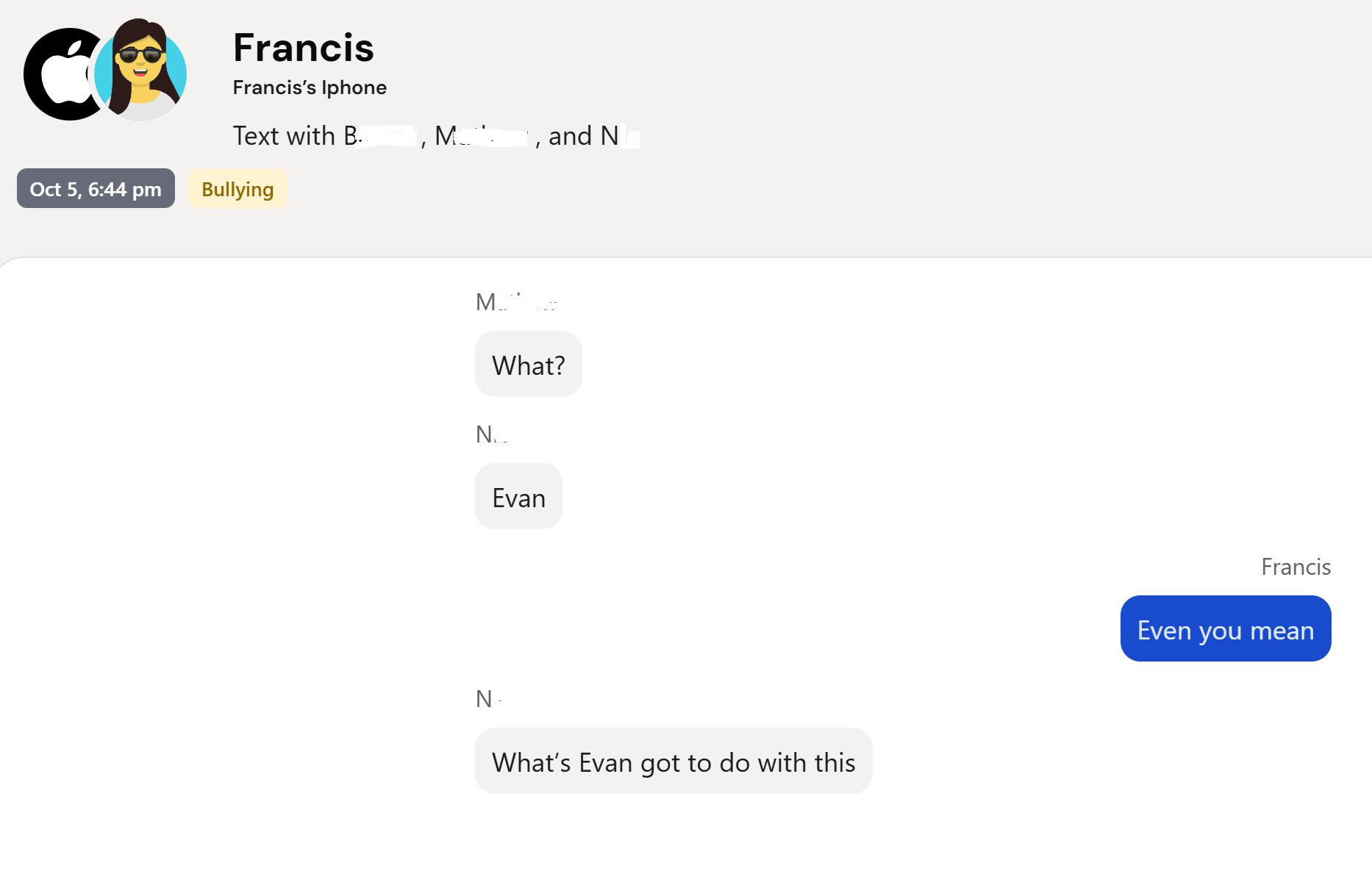1372x896 pixels.
Task: Open the 'What's Evan got to do with this' message
Action: point(673,761)
